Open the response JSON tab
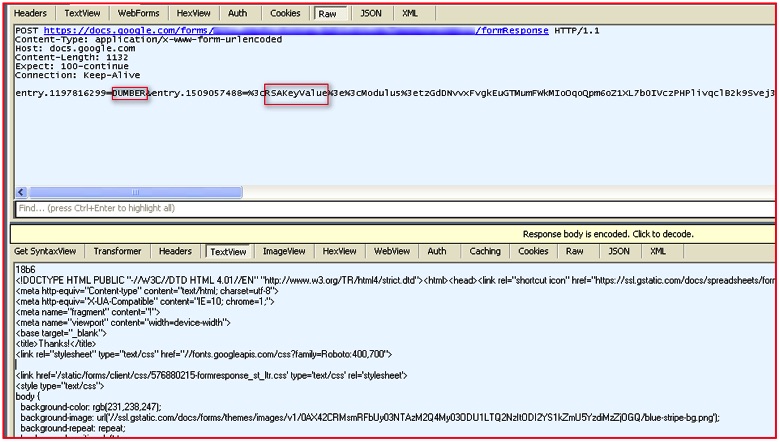Image resolution: width=780 pixels, height=442 pixels. coord(619,251)
